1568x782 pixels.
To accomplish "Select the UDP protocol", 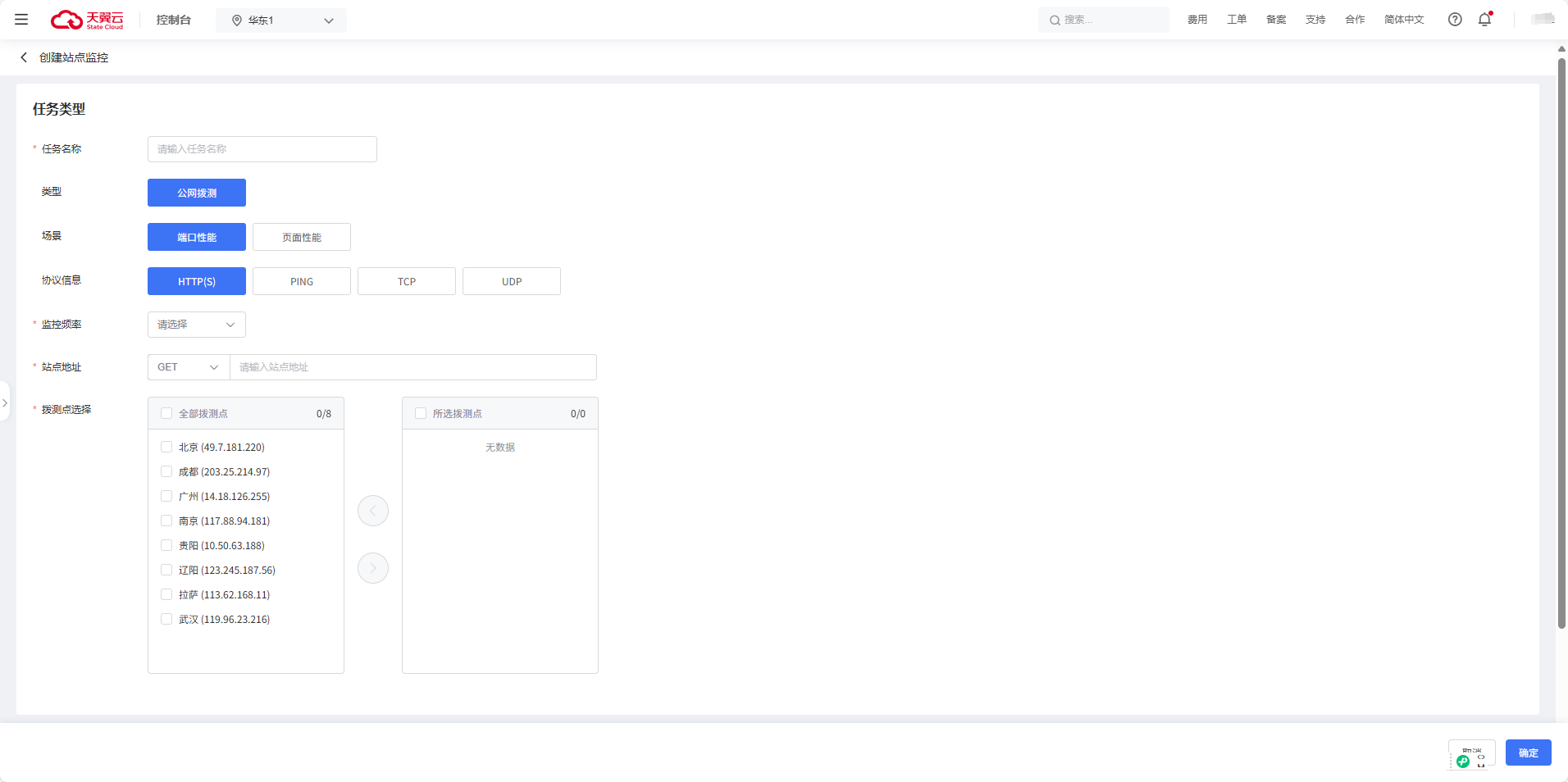I will point(512,281).
